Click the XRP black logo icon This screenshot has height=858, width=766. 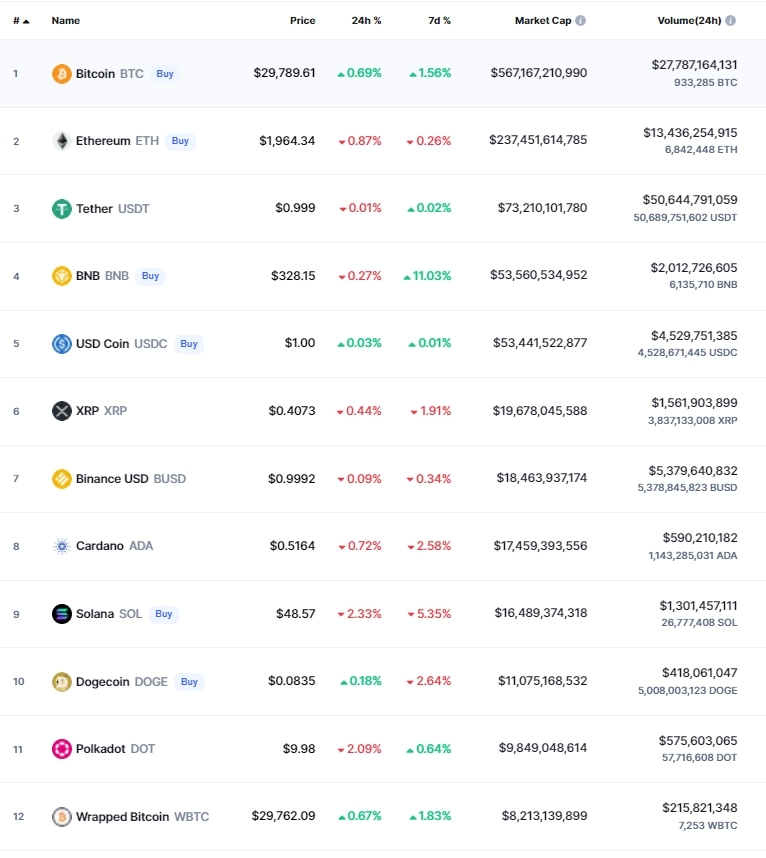pyautogui.click(x=62, y=411)
